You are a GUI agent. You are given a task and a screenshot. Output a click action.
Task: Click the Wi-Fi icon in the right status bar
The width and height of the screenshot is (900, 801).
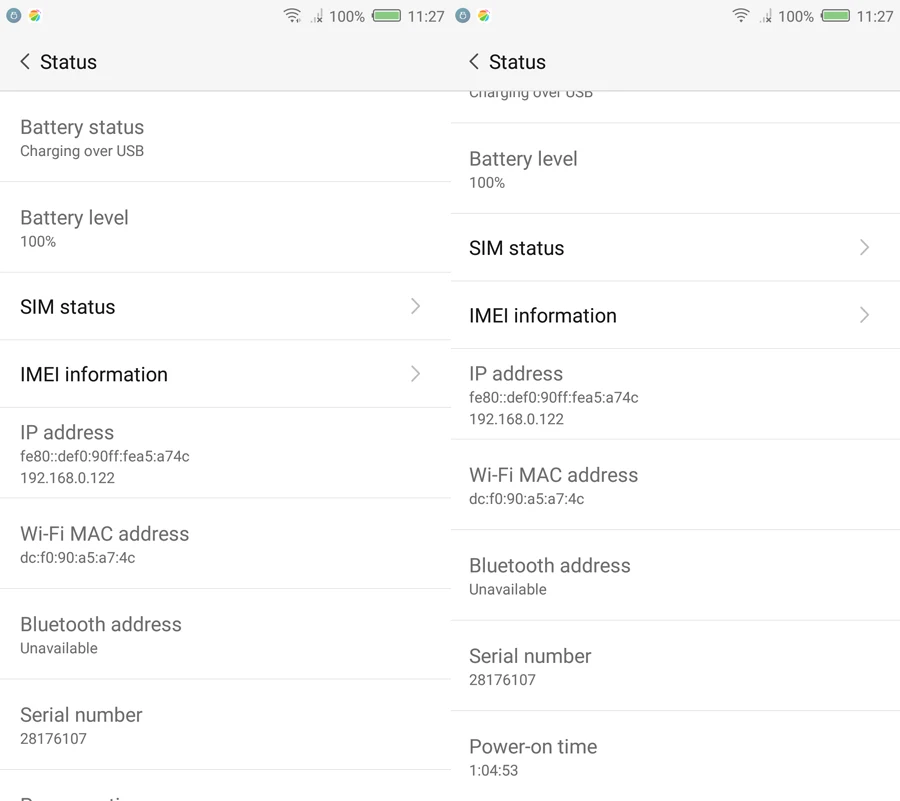point(741,16)
